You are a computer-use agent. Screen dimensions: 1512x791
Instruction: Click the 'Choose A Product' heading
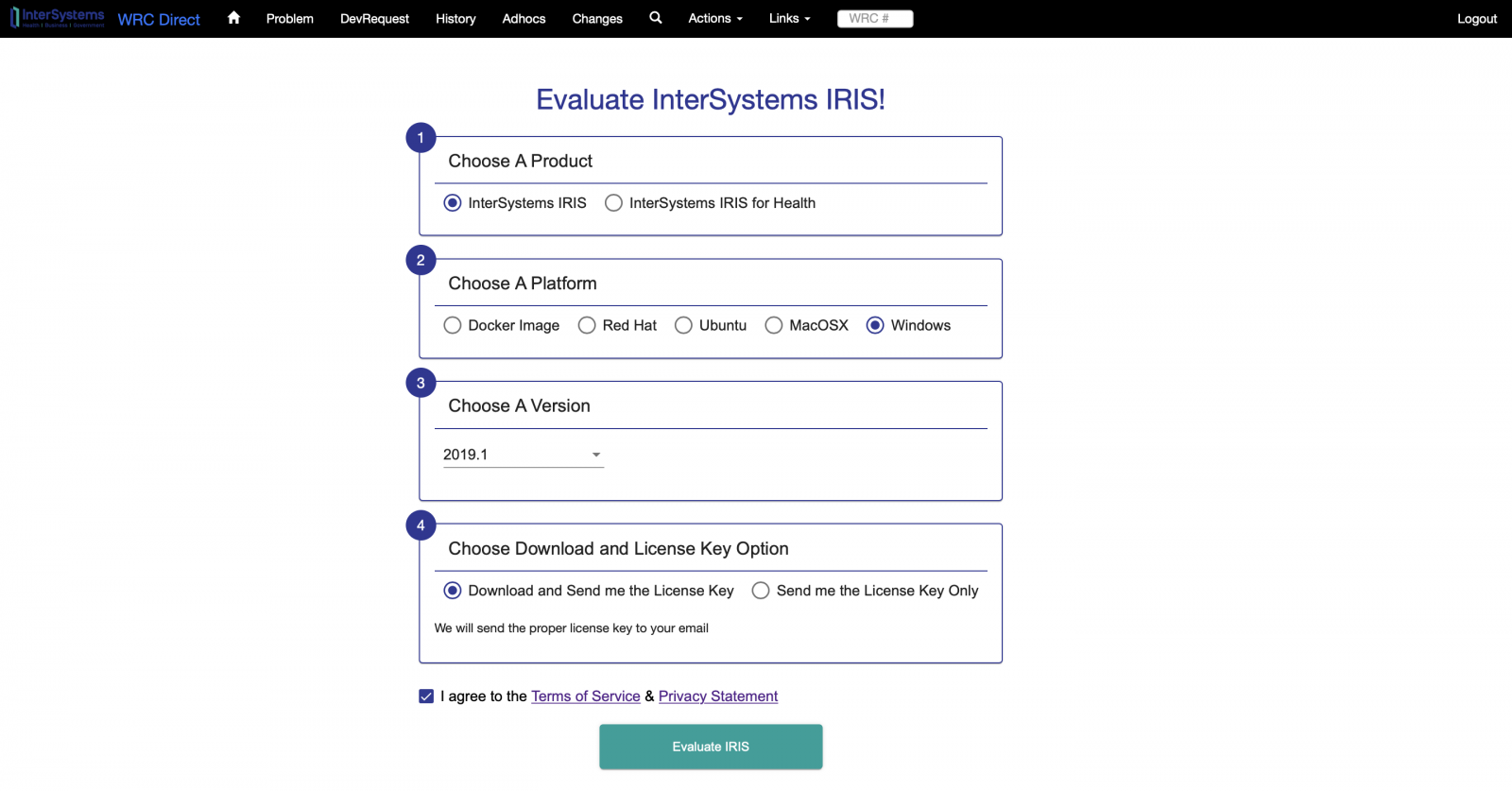[521, 162]
